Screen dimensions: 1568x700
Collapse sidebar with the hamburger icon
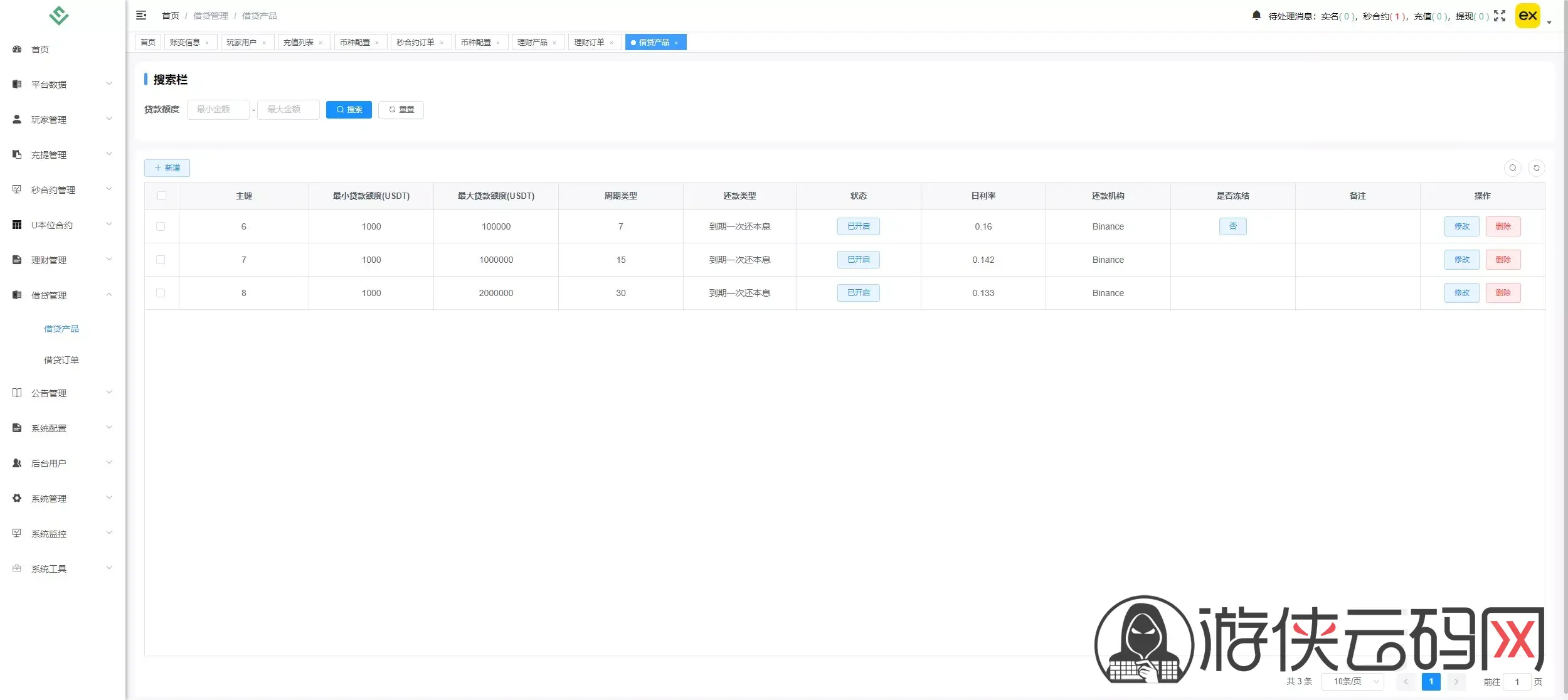[141, 15]
